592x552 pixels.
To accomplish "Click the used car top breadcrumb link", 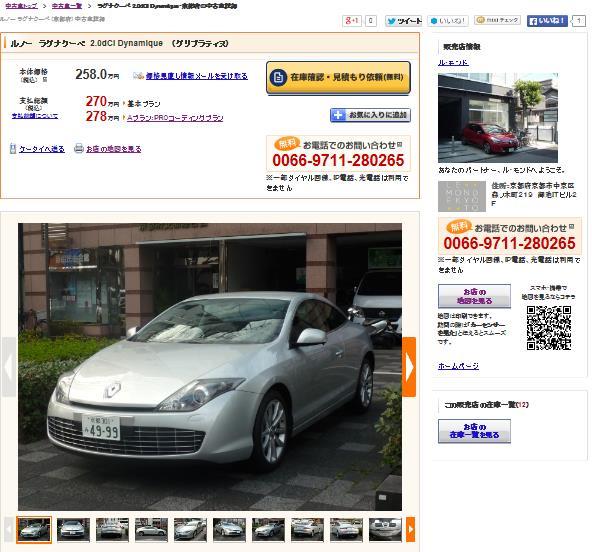I will 21,6.
